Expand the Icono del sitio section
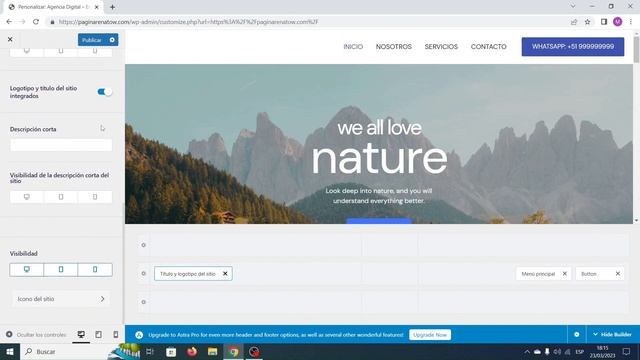The width and height of the screenshot is (640, 360). pos(61,299)
